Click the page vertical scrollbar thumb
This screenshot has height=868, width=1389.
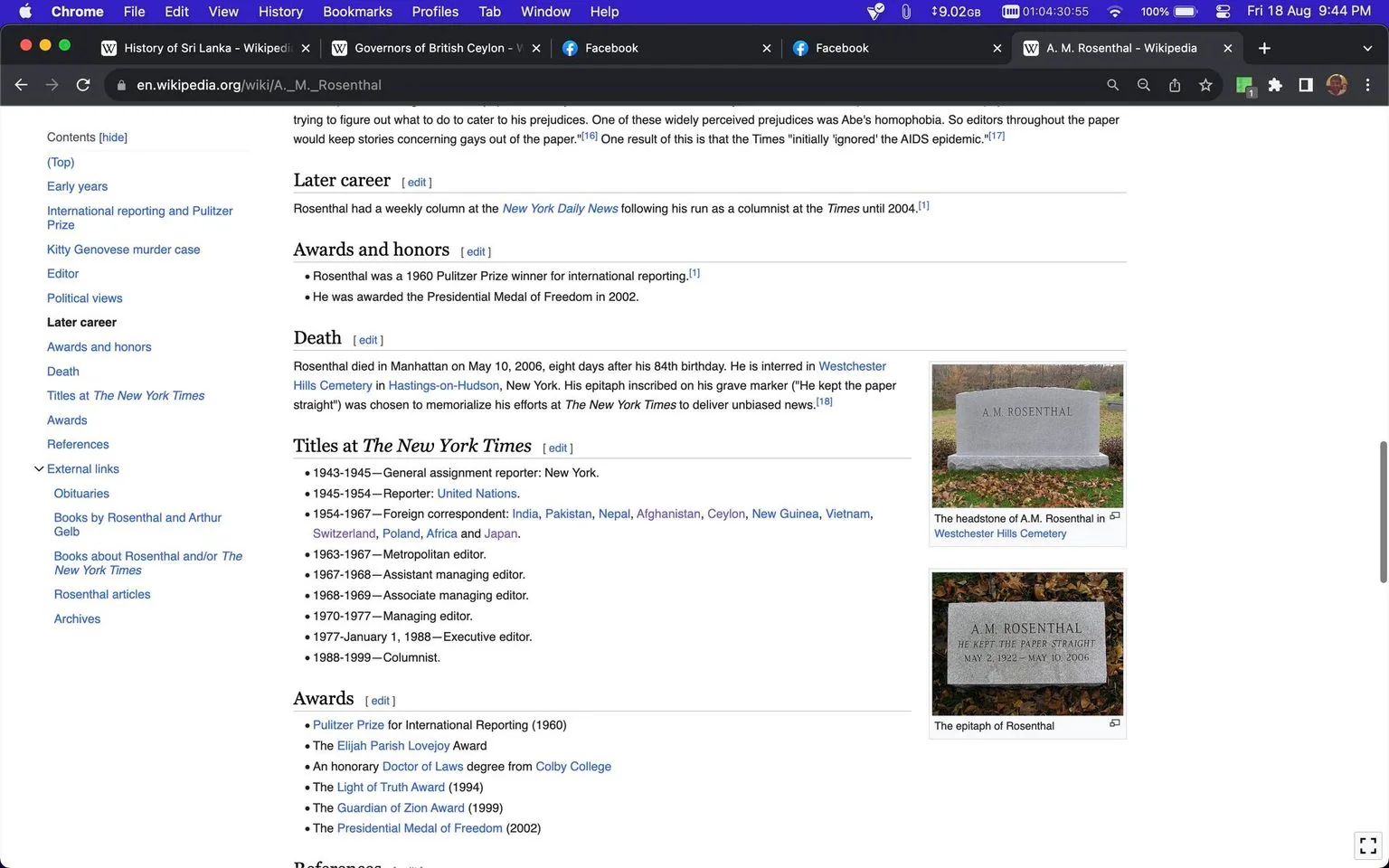1383,512
